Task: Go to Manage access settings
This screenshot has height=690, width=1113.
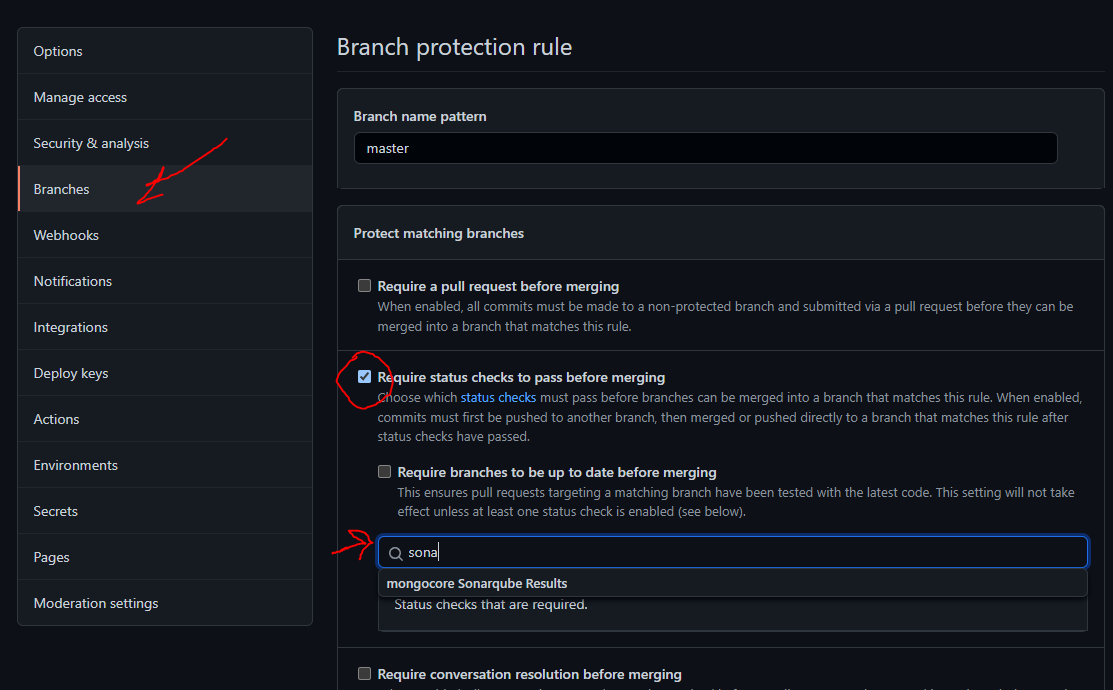Action: pos(80,97)
